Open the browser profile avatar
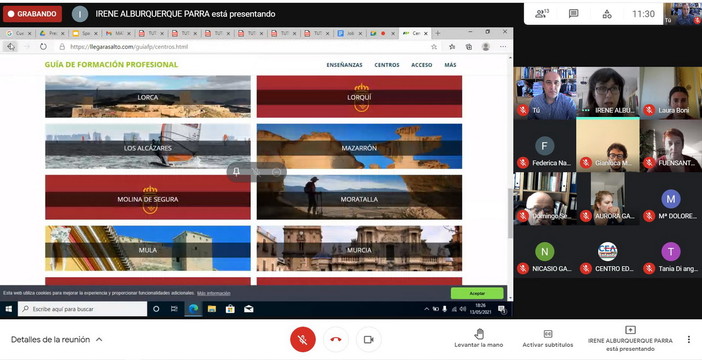 486,47
